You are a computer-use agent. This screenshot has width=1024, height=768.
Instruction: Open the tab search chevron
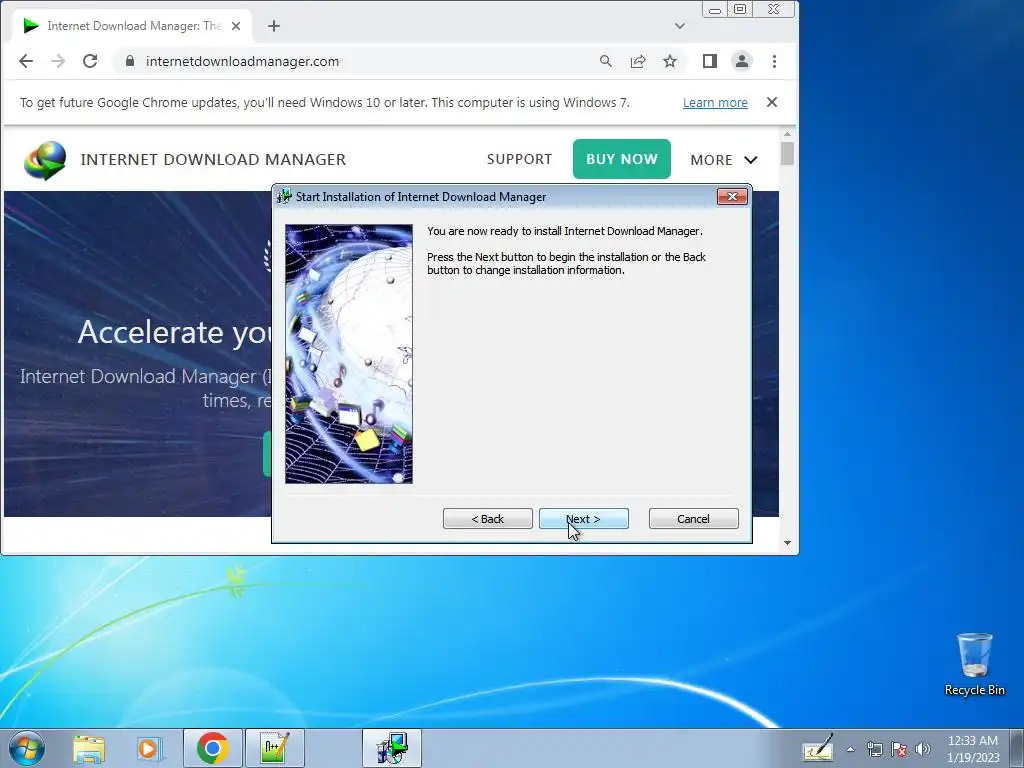[x=679, y=26]
